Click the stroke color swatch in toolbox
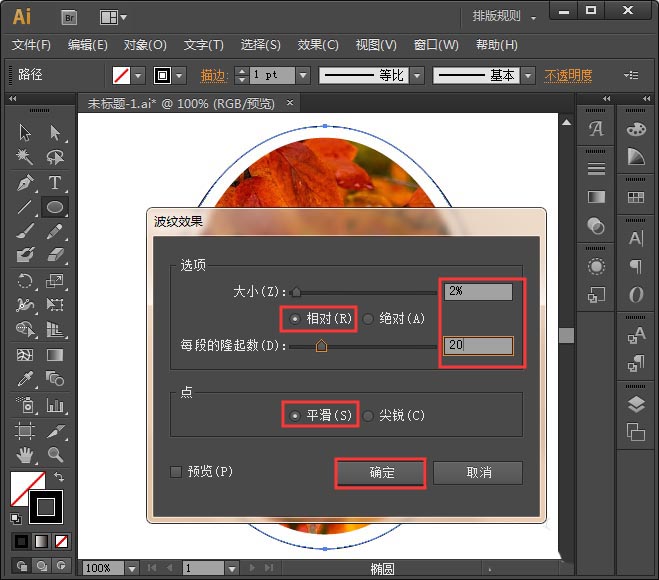 (x=46, y=506)
